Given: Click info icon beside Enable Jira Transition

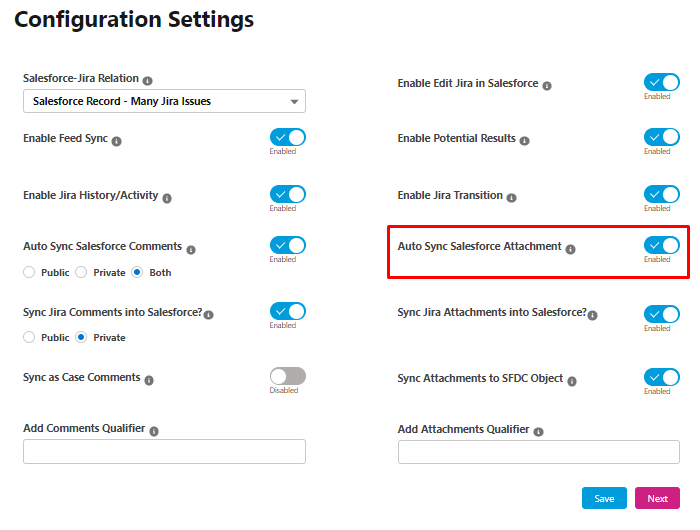Looking at the screenshot, I should click(512, 198).
